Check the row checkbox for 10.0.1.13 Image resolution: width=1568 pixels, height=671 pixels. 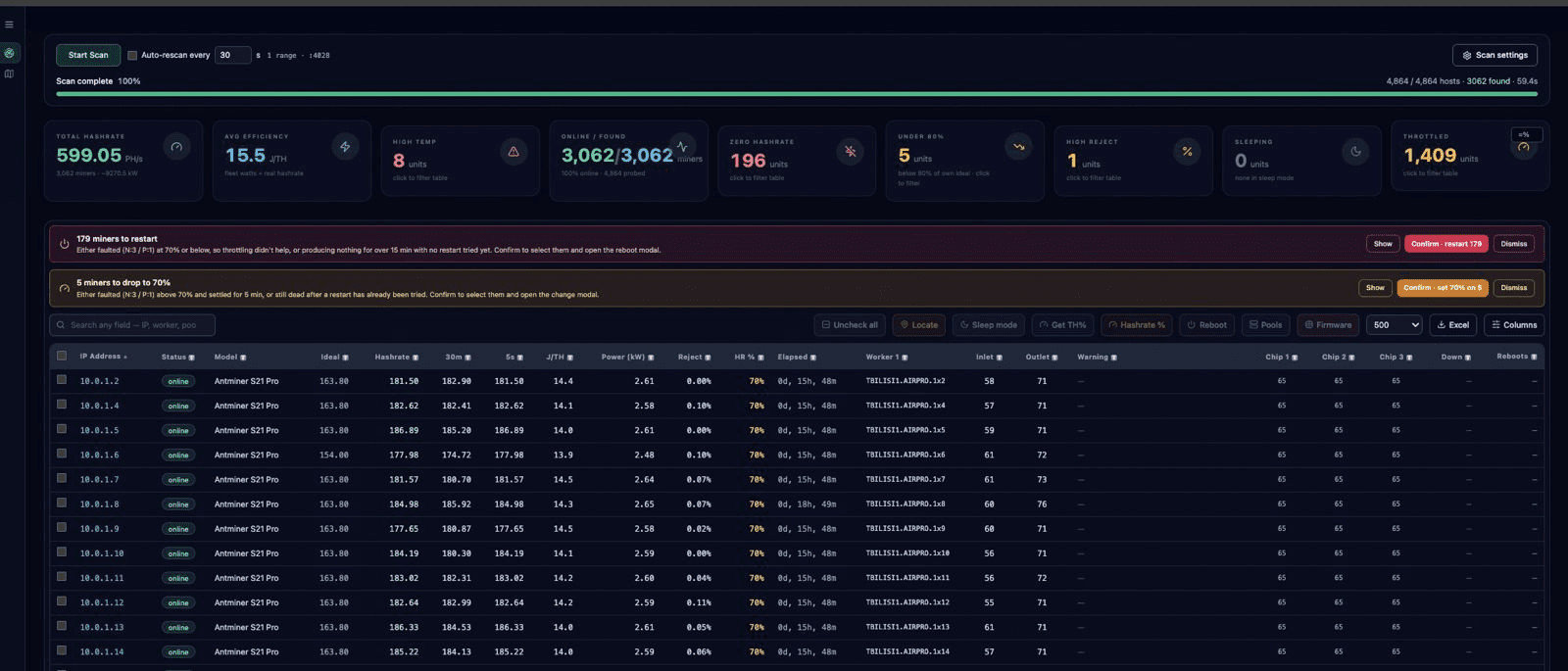click(62, 626)
